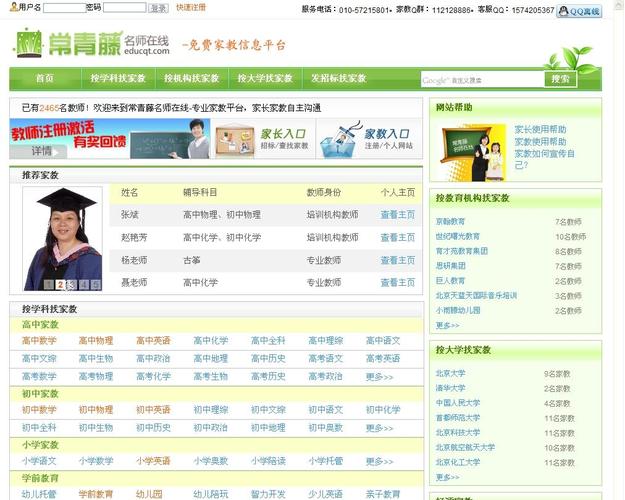625x500 pixels.
Task: Open the 幼儿托管 subject link
Action: (x=39, y=494)
